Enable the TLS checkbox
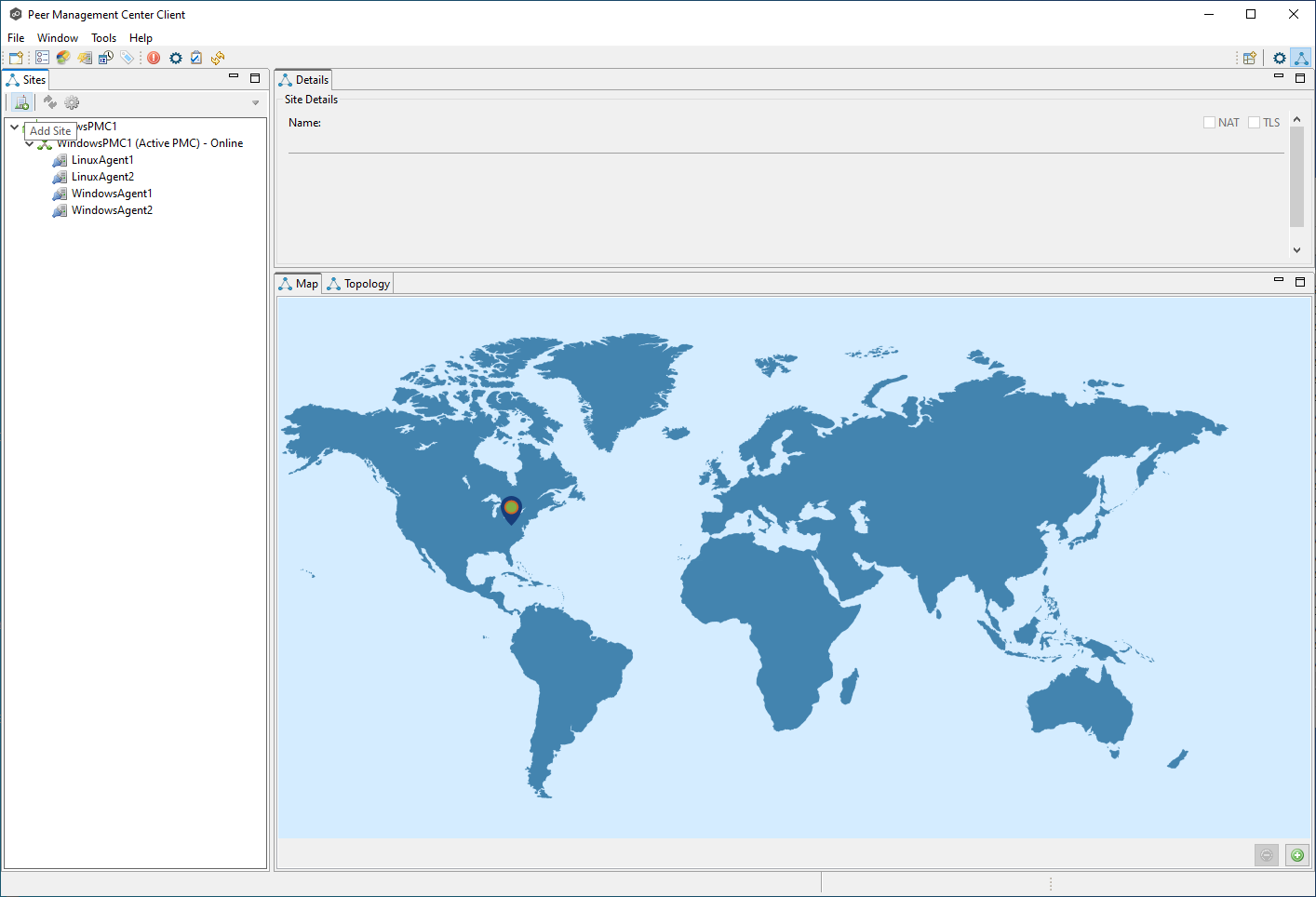This screenshot has width=1316, height=897. 1254,123
